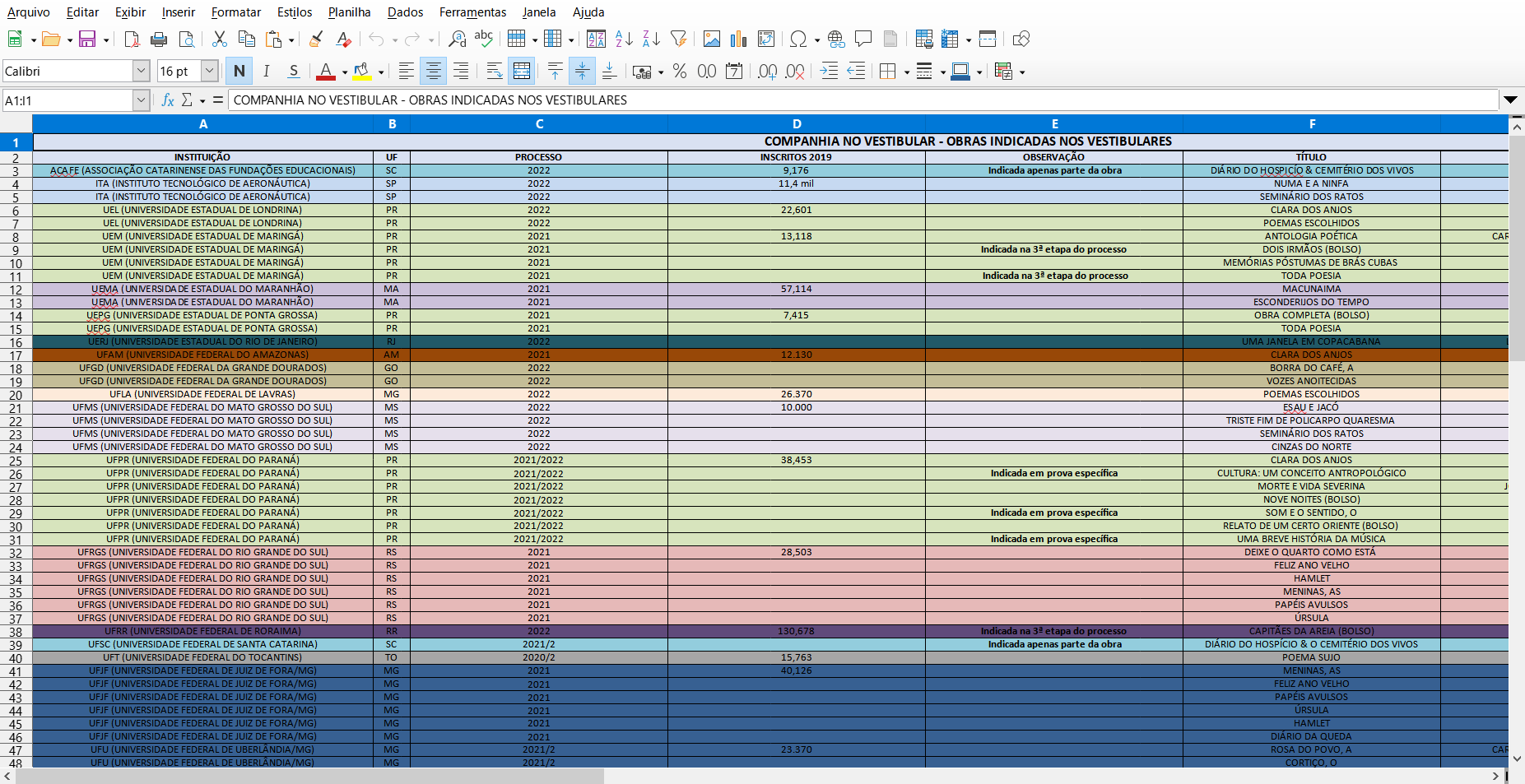Toggle italic formatting in the toolbar

click(266, 72)
